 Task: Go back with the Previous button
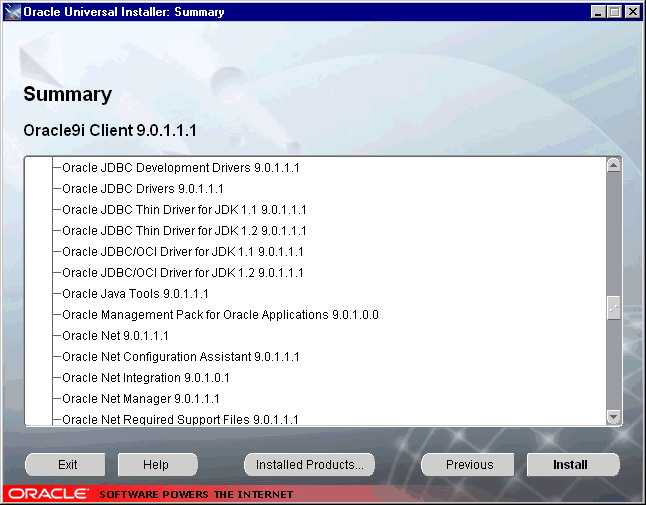[x=468, y=465]
